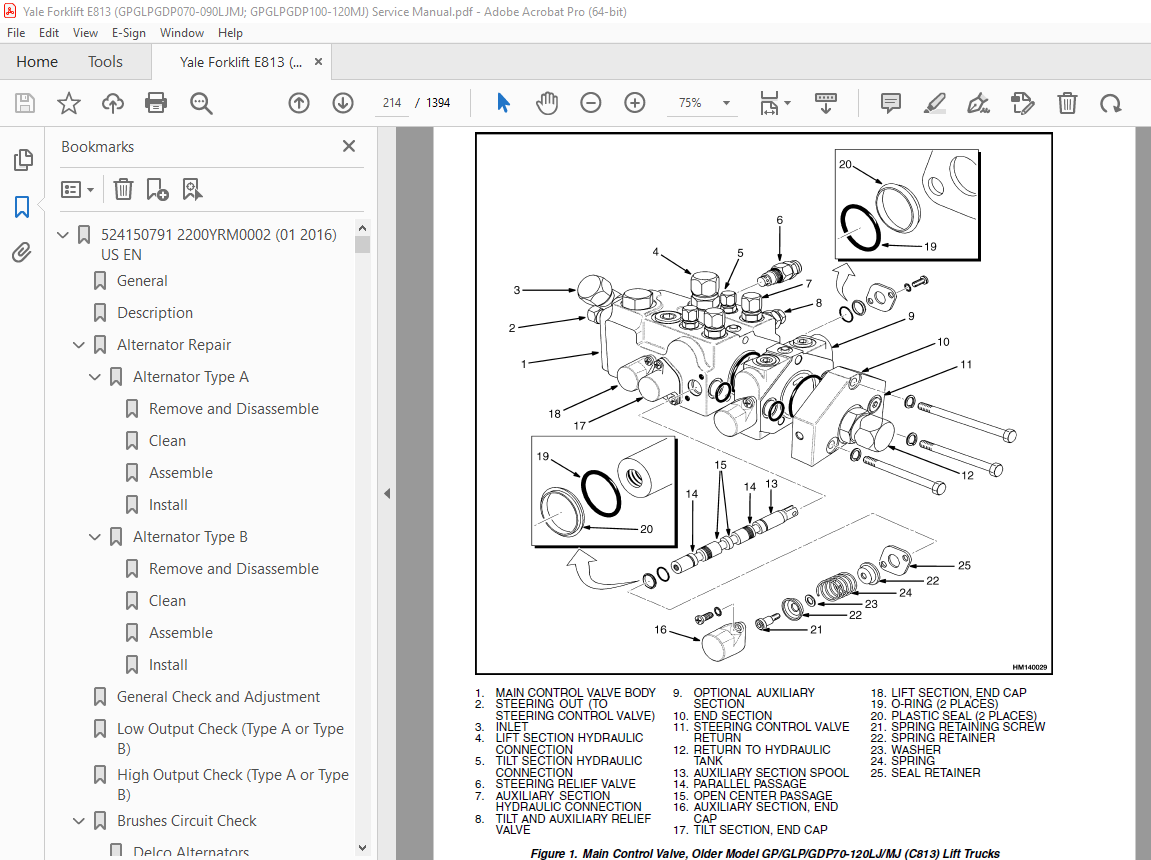Select the arrow Selection tool
Screen dimensions: 1151x860
click(x=503, y=103)
